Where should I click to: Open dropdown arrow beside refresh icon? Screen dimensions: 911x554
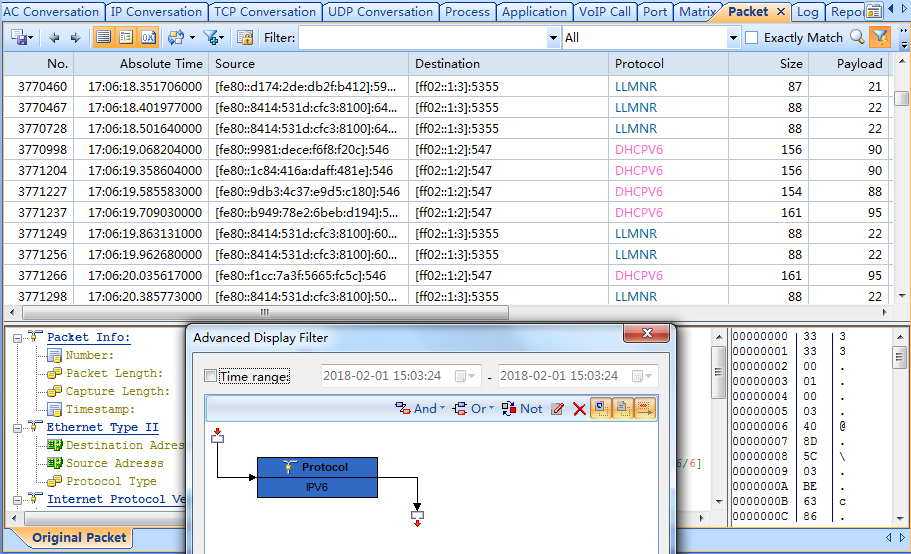(x=192, y=38)
